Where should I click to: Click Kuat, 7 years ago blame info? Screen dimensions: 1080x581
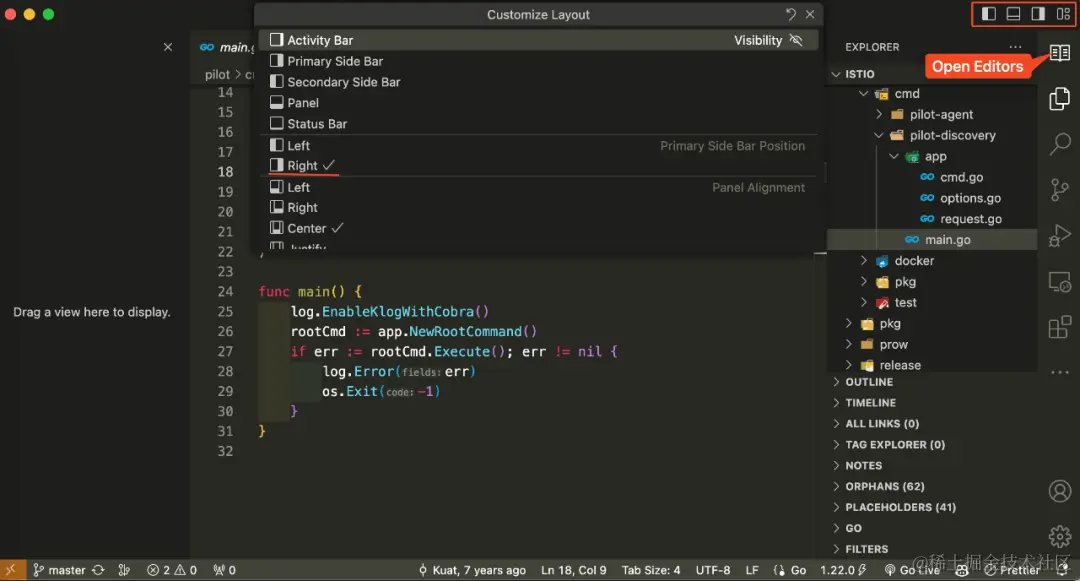[x=472, y=570]
